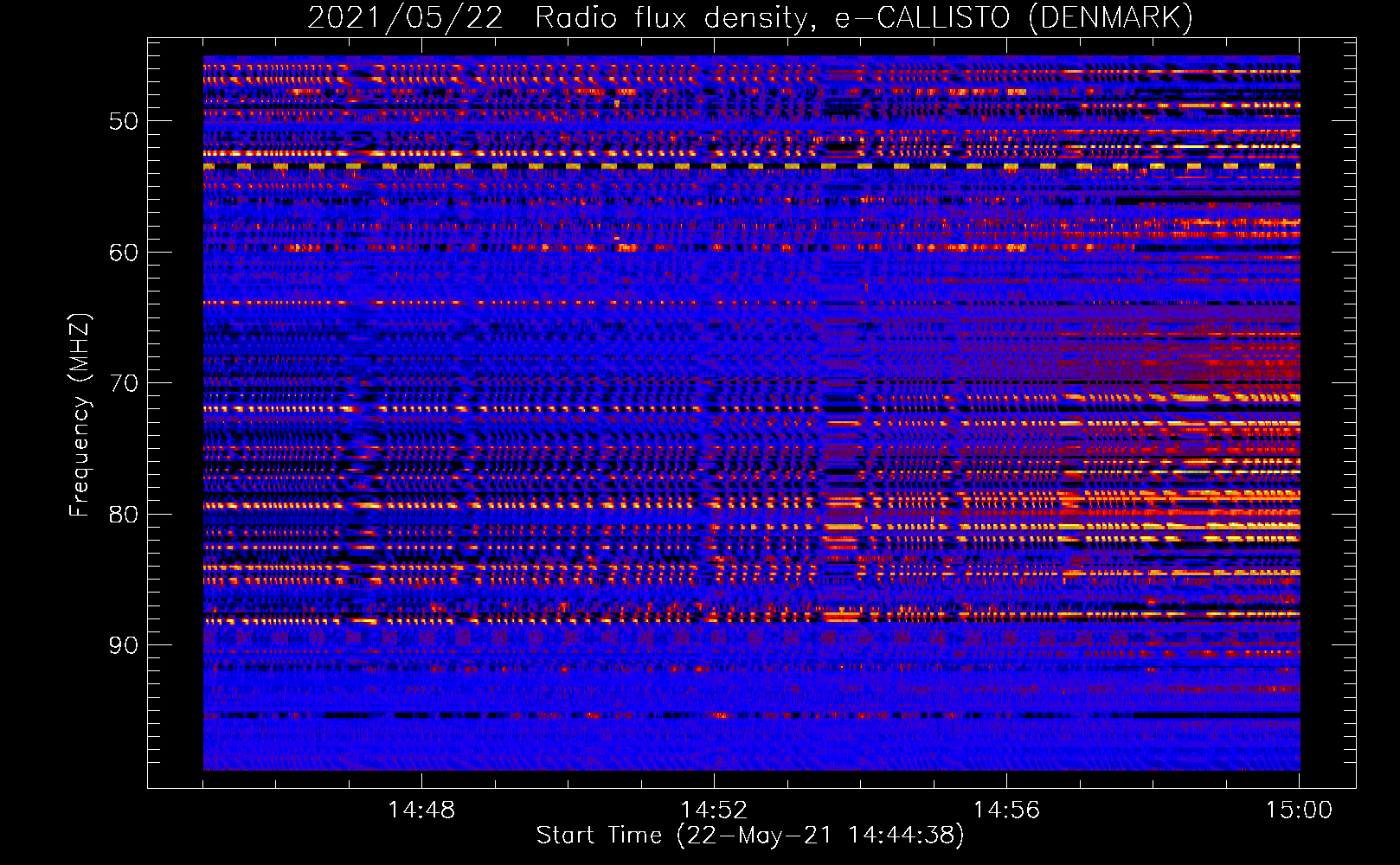Click the 15:00 time tick label
1400x865 pixels.
coord(1299,811)
